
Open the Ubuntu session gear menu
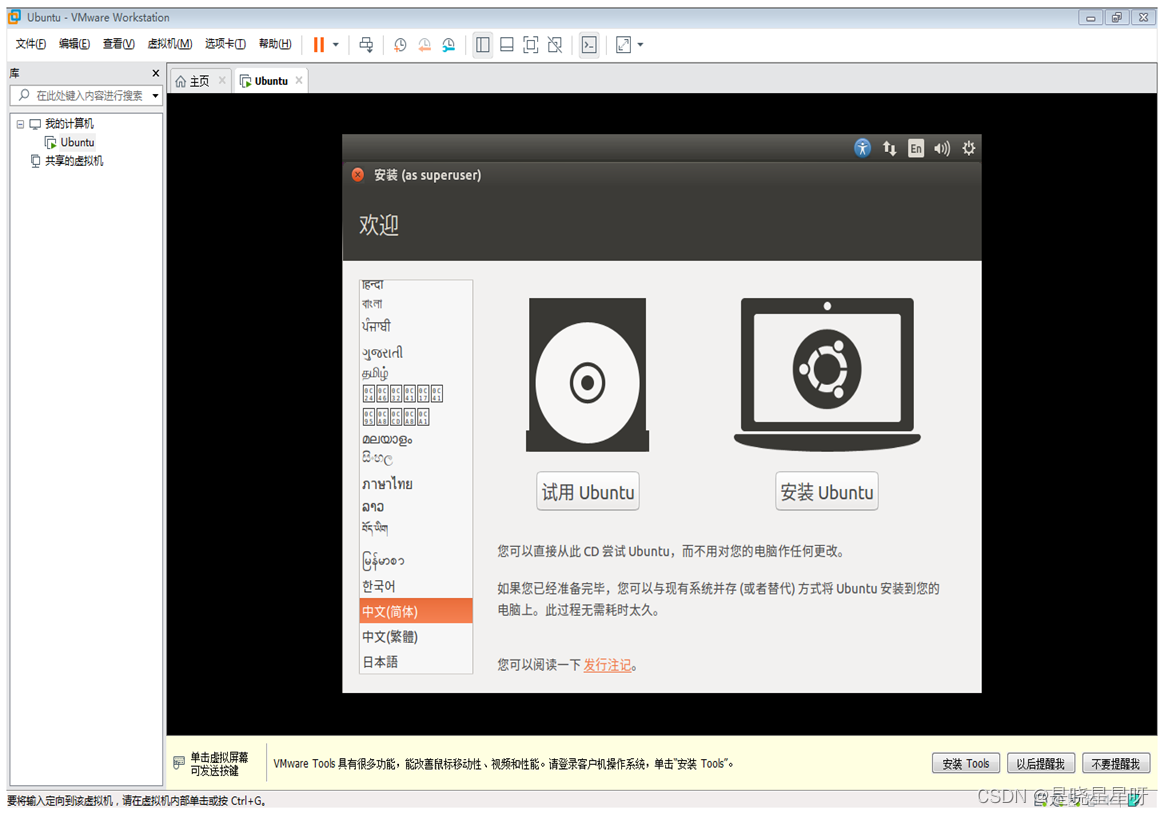968,148
